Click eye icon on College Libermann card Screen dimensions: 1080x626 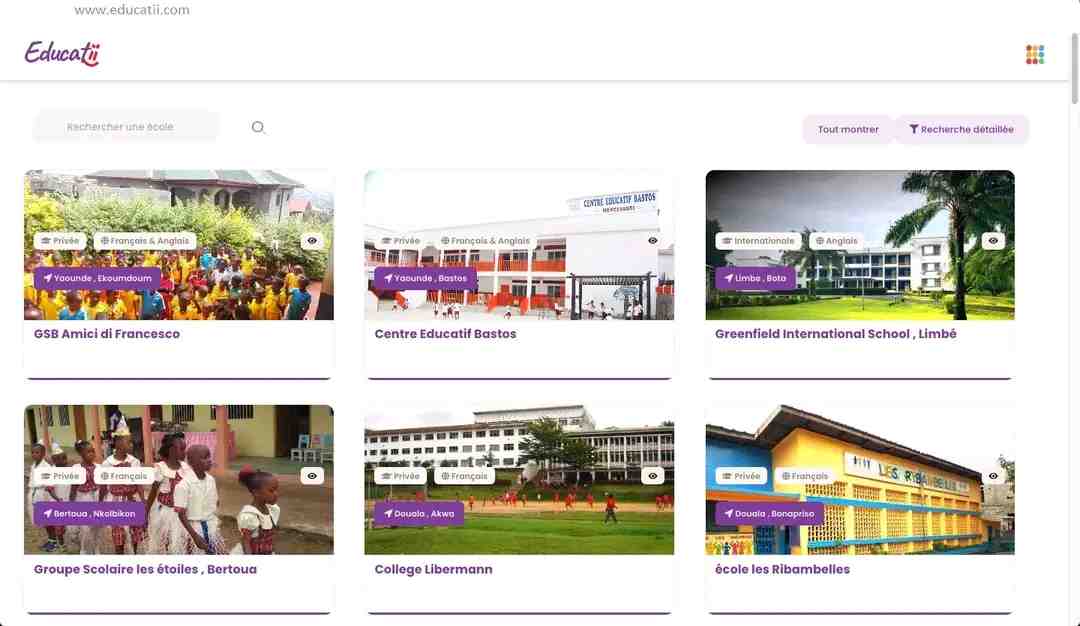652,476
